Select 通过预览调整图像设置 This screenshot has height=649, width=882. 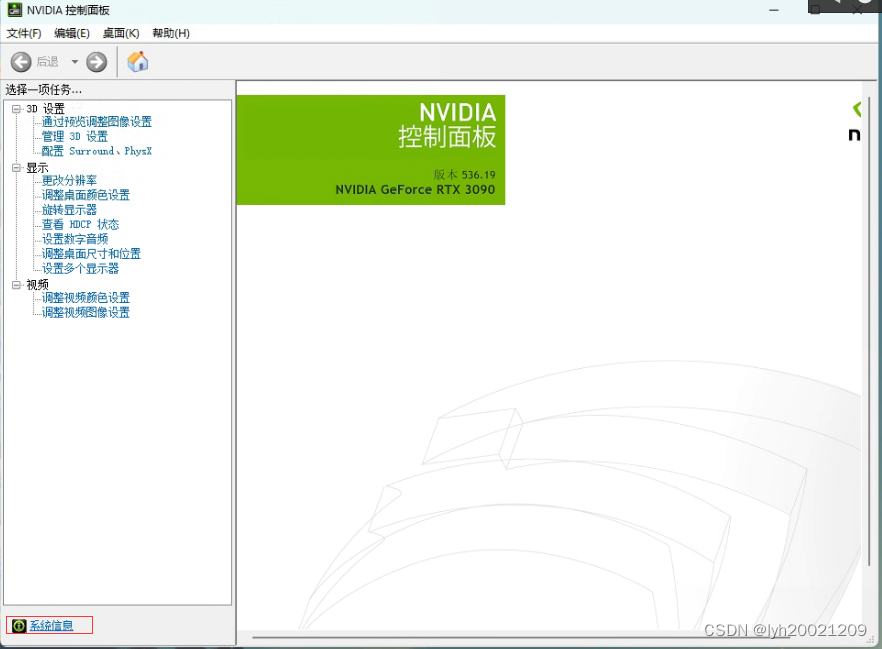coord(97,121)
